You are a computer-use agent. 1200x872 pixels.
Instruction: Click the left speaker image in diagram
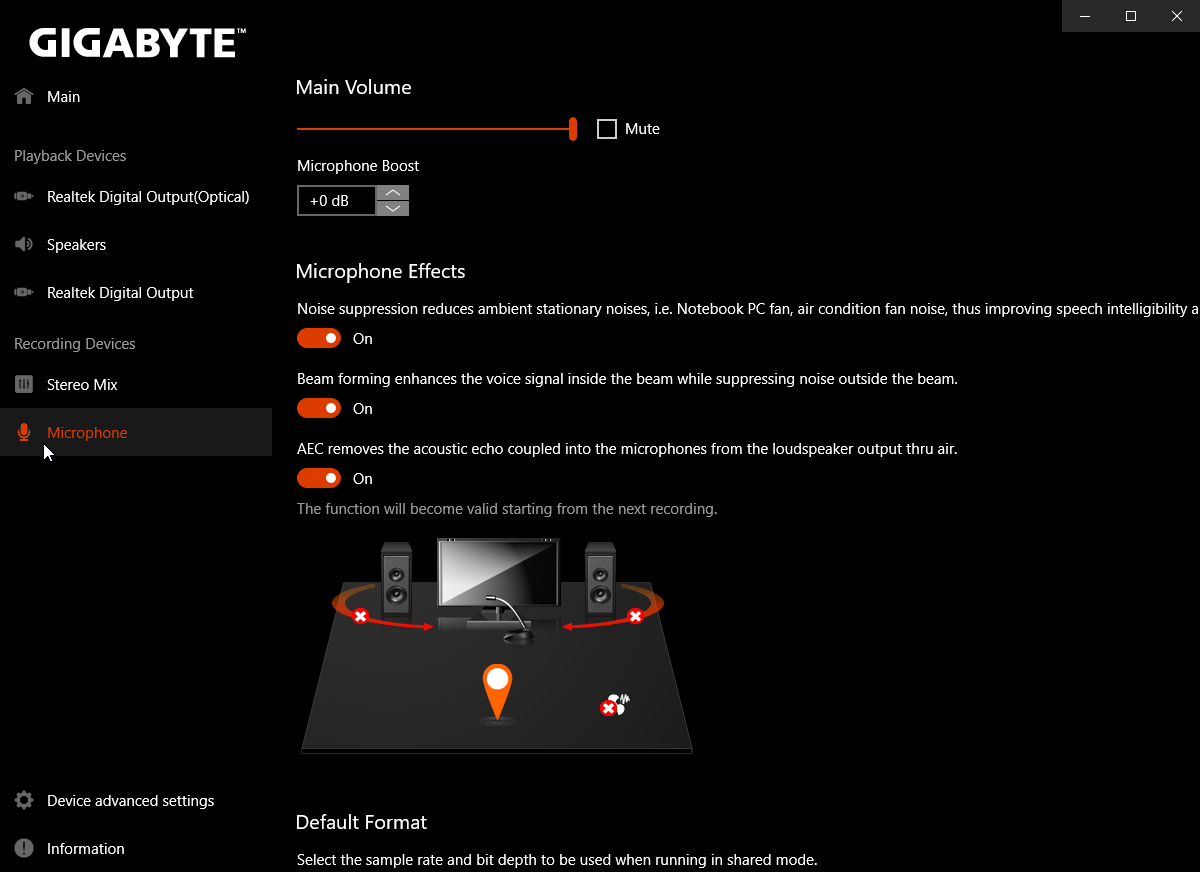click(x=397, y=577)
